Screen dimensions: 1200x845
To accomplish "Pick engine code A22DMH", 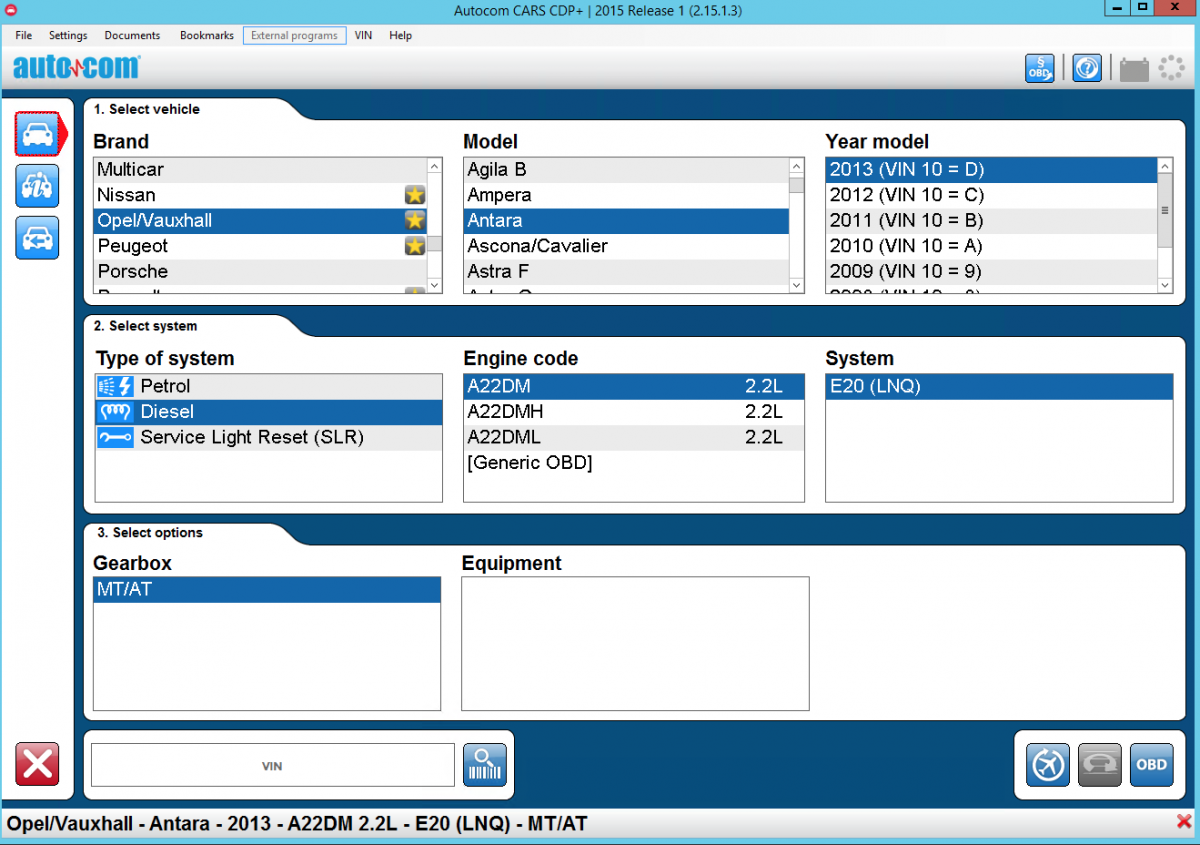I will pyautogui.click(x=634, y=412).
